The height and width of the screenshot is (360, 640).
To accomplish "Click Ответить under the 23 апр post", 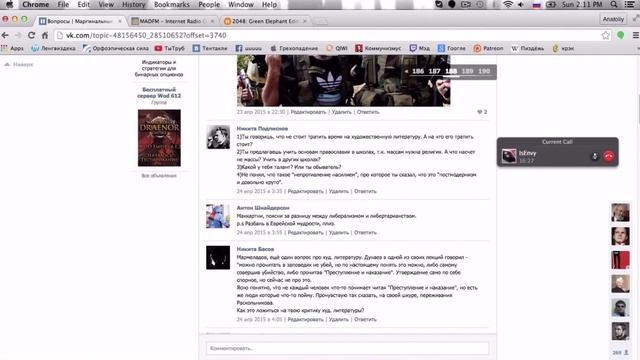I will coord(368,112).
